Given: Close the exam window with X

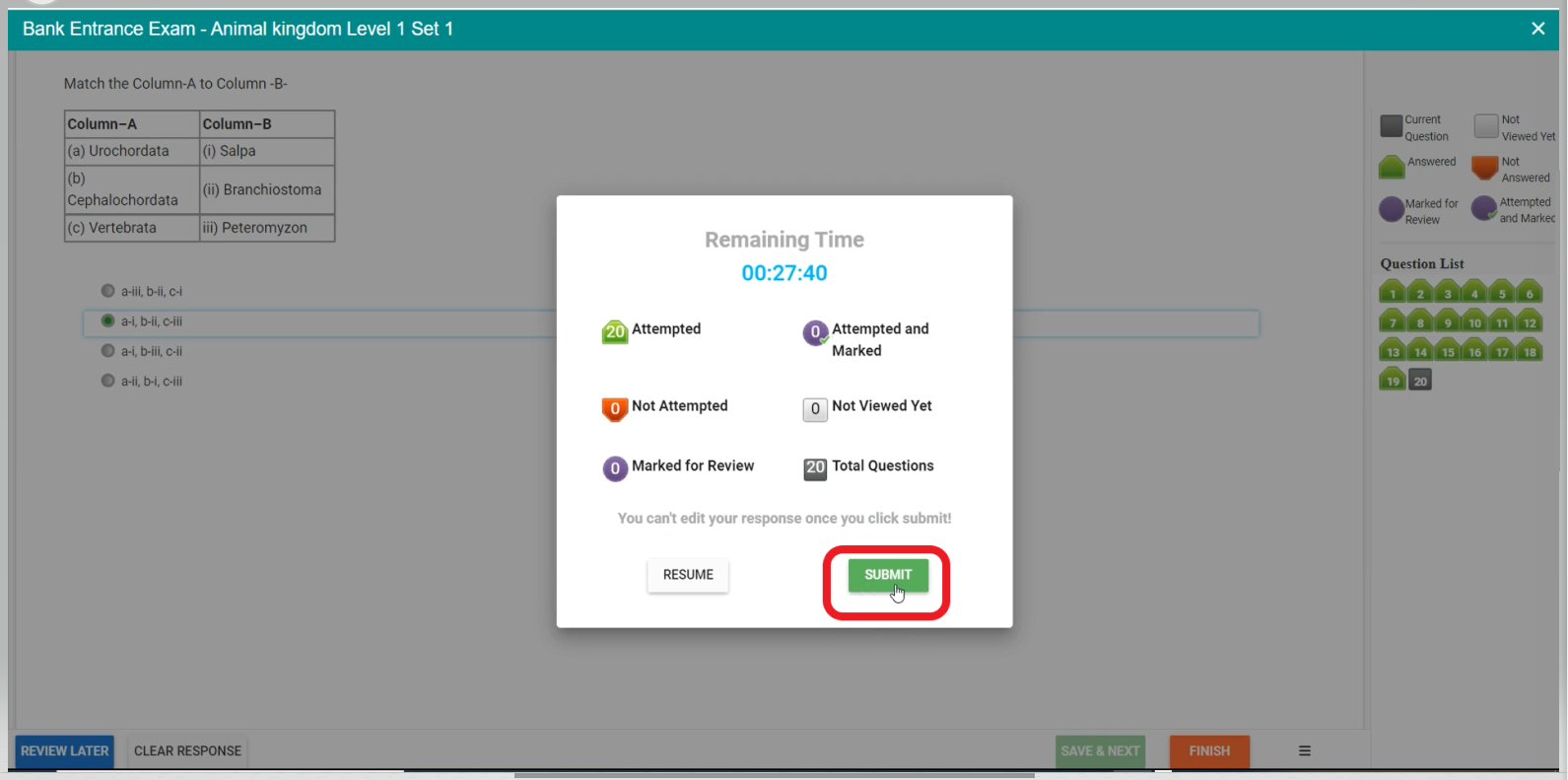Looking at the screenshot, I should [x=1537, y=29].
